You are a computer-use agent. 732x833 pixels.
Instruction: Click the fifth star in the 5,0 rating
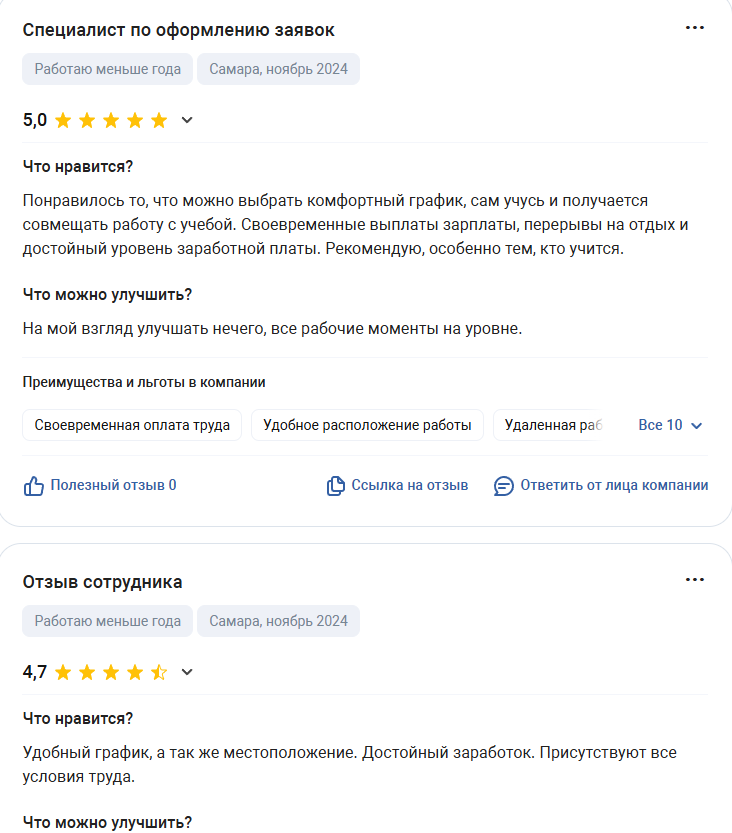click(x=160, y=120)
